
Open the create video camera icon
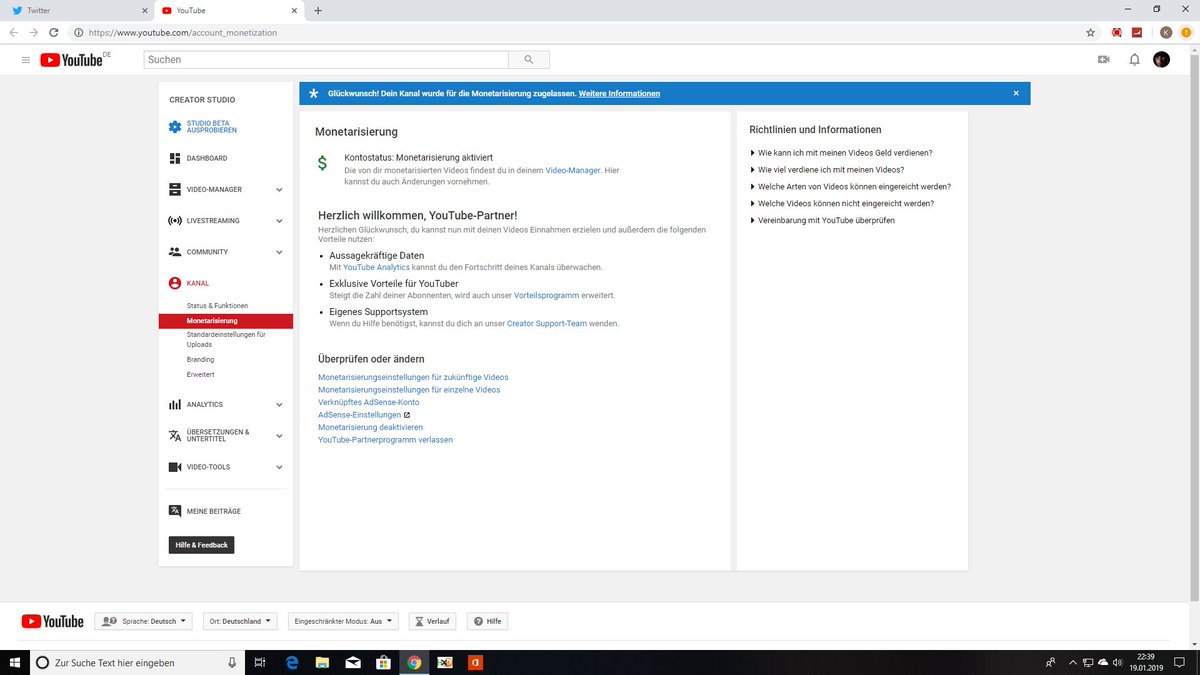pos(1104,60)
